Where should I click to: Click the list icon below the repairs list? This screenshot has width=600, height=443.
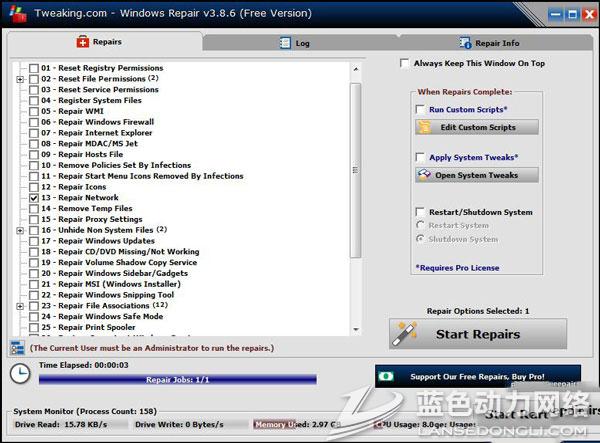click(17, 348)
